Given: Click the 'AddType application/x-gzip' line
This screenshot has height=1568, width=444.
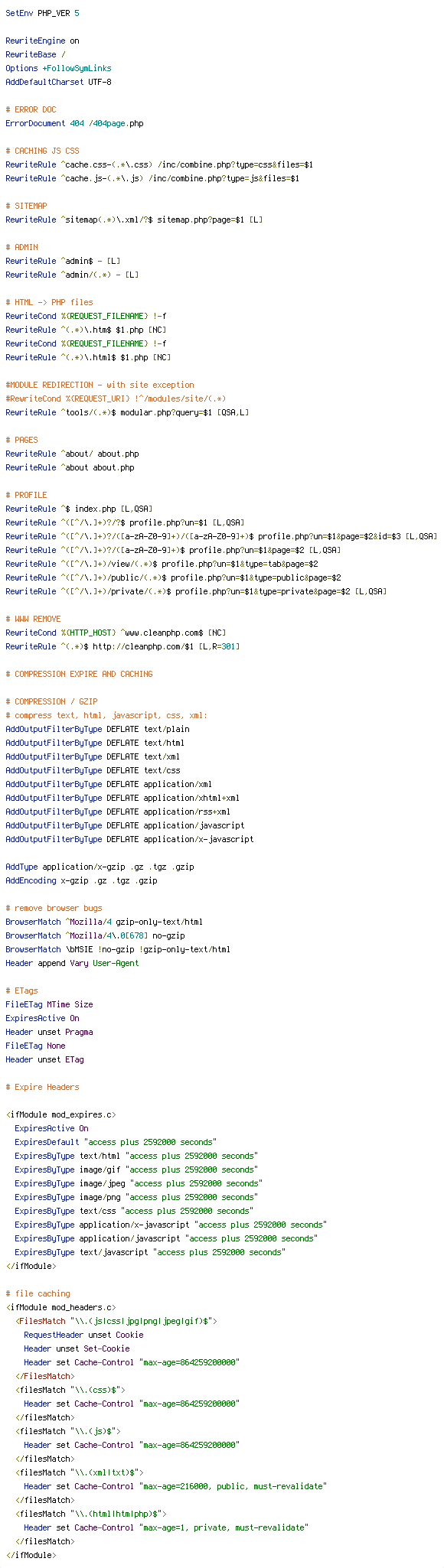Looking at the screenshot, I should click(100, 867).
